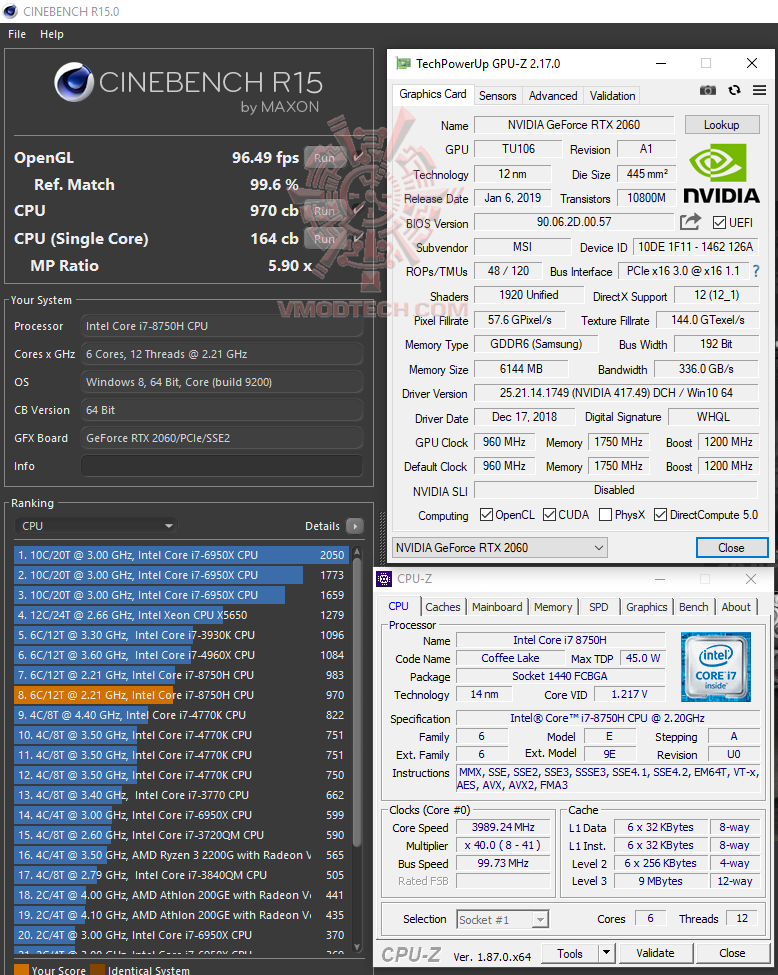Click the Intel Core i7 badge in CPU-Z
778x975 pixels.
(x=716, y=667)
